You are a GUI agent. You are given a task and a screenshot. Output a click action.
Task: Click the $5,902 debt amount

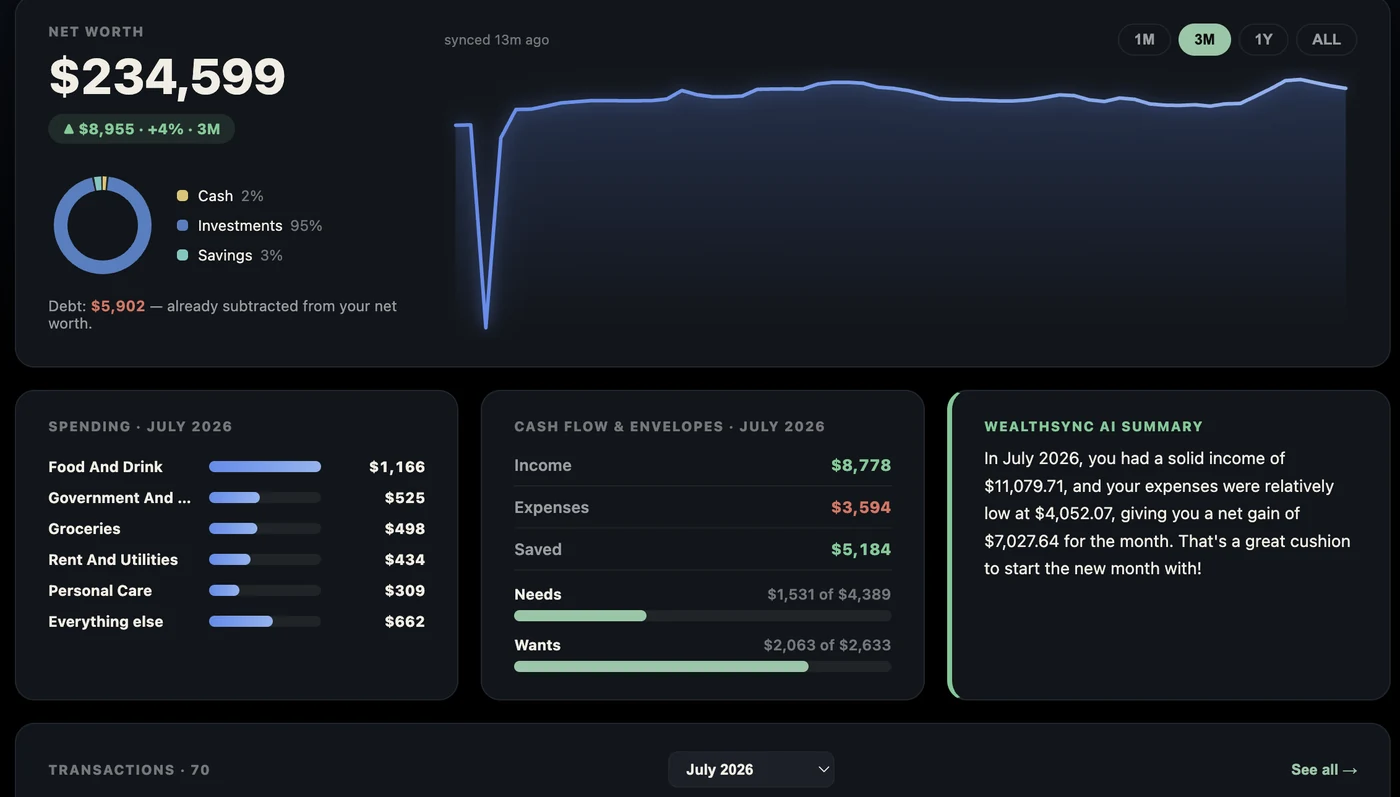coord(118,306)
